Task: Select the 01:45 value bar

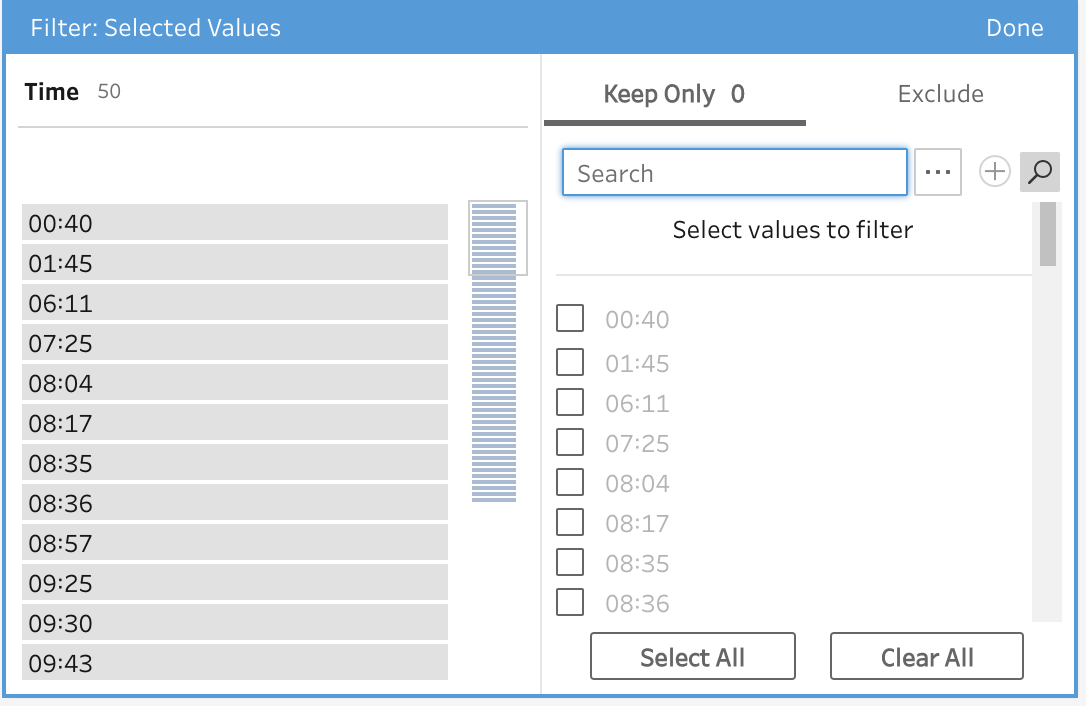Action: point(235,263)
